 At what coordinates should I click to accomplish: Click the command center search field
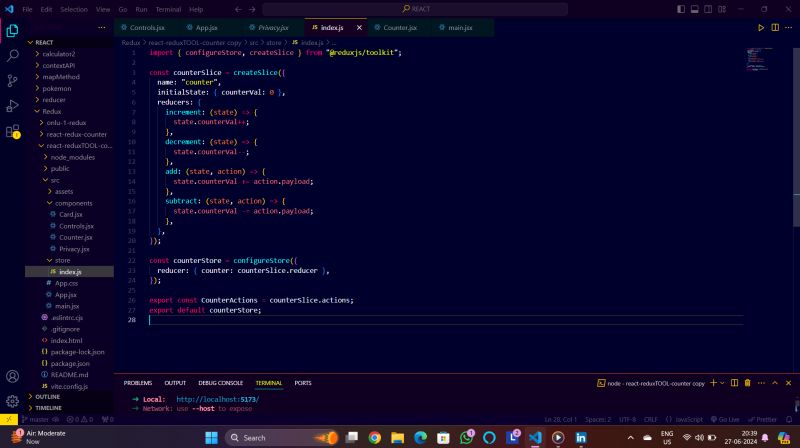(x=415, y=9)
